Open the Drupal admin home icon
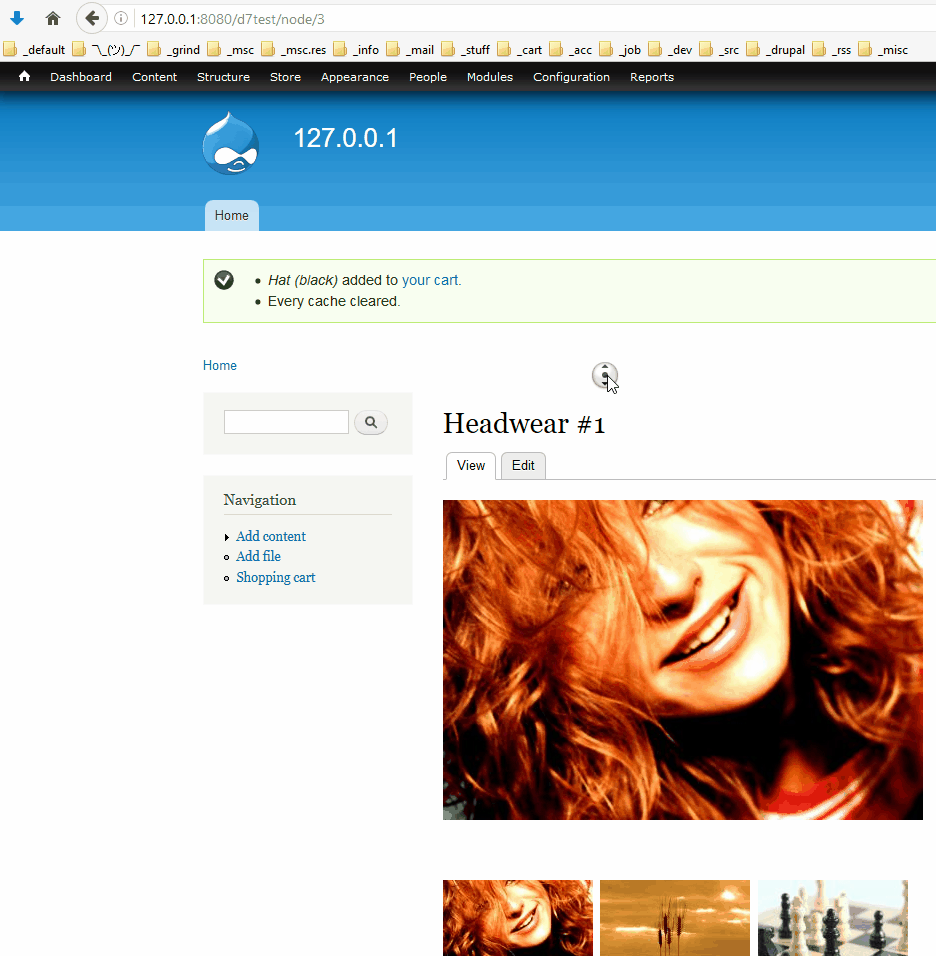The image size is (936, 956). pos(24,77)
